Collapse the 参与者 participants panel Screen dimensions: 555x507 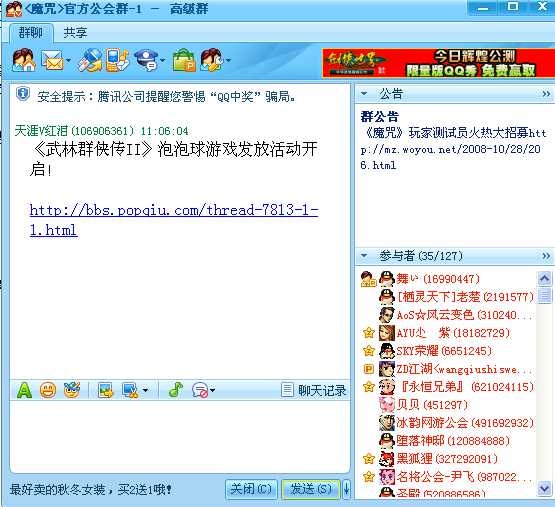[364, 255]
